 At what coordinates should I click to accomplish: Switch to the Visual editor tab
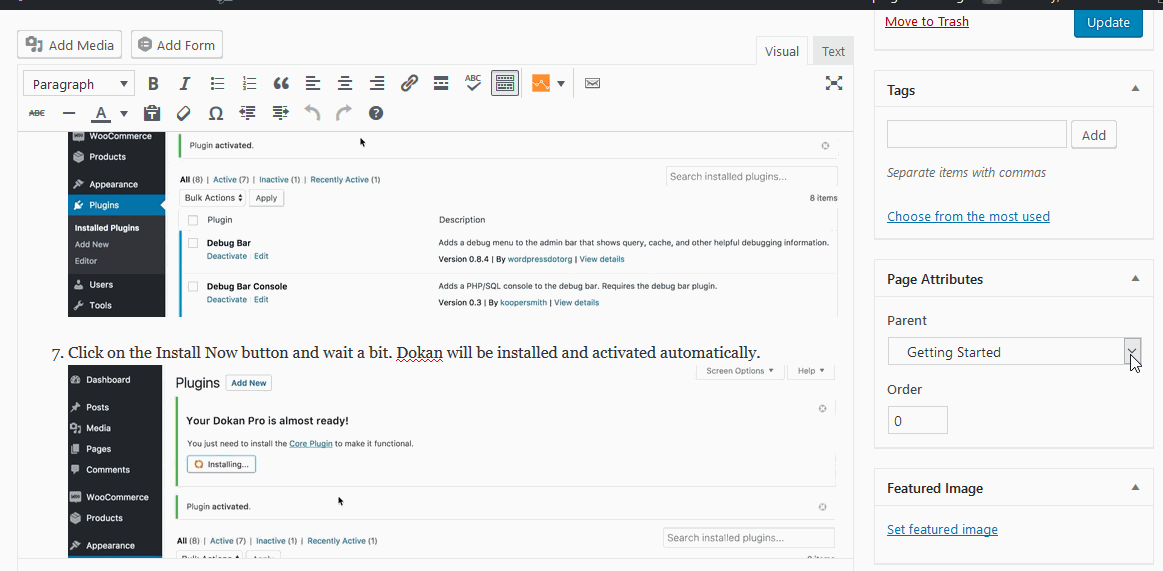coord(782,51)
